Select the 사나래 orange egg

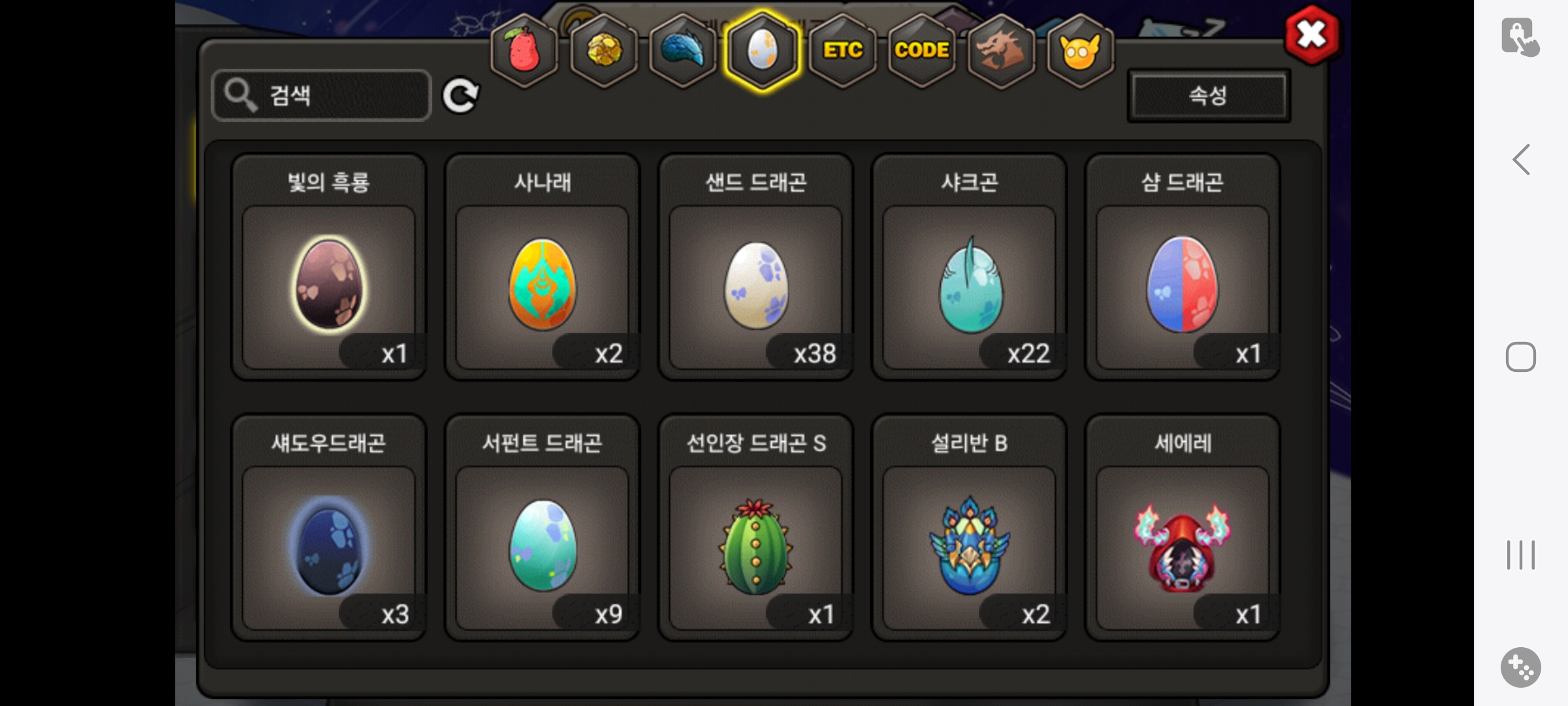pos(542,267)
